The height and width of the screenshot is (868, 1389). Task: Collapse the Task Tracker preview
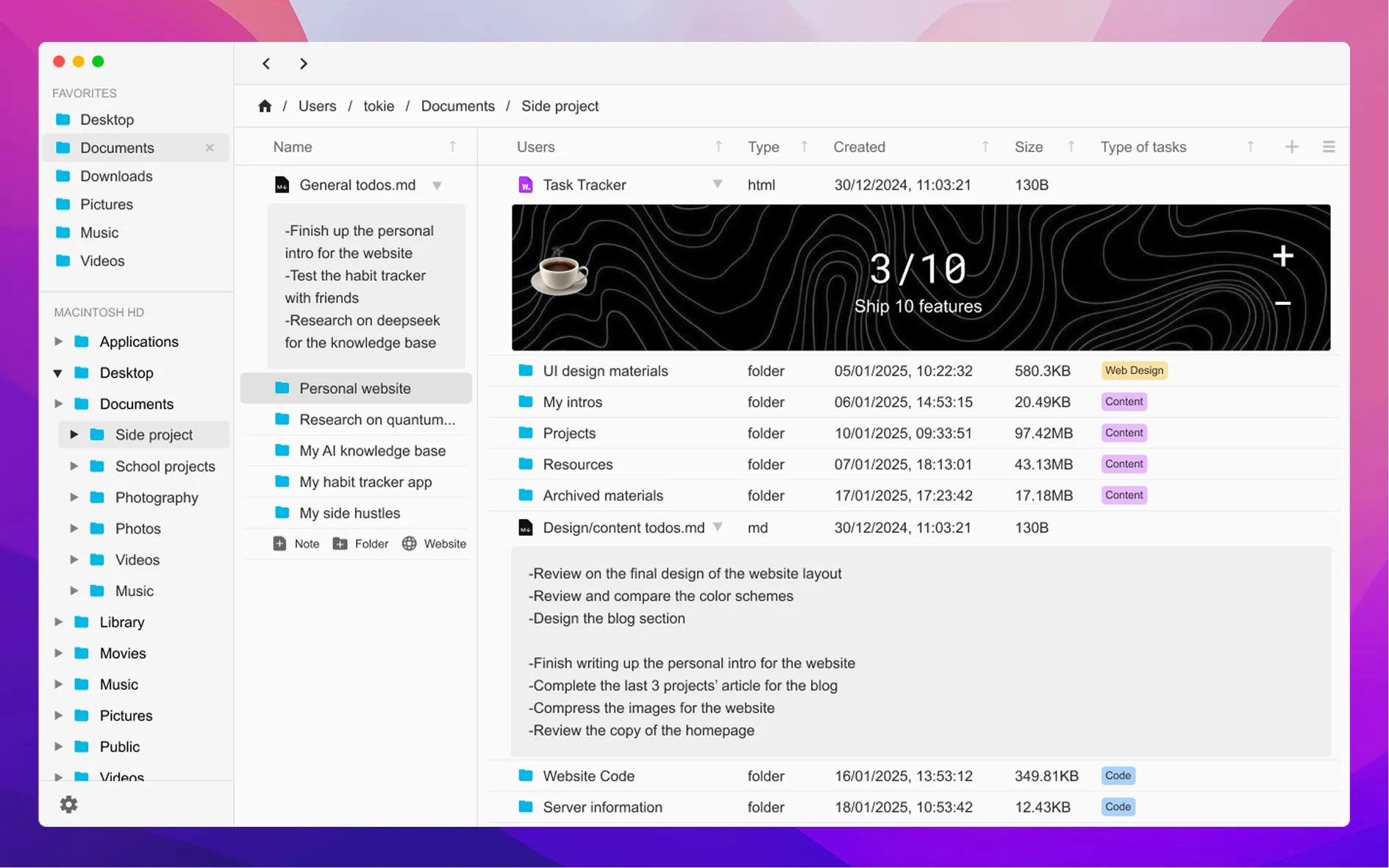(x=717, y=184)
